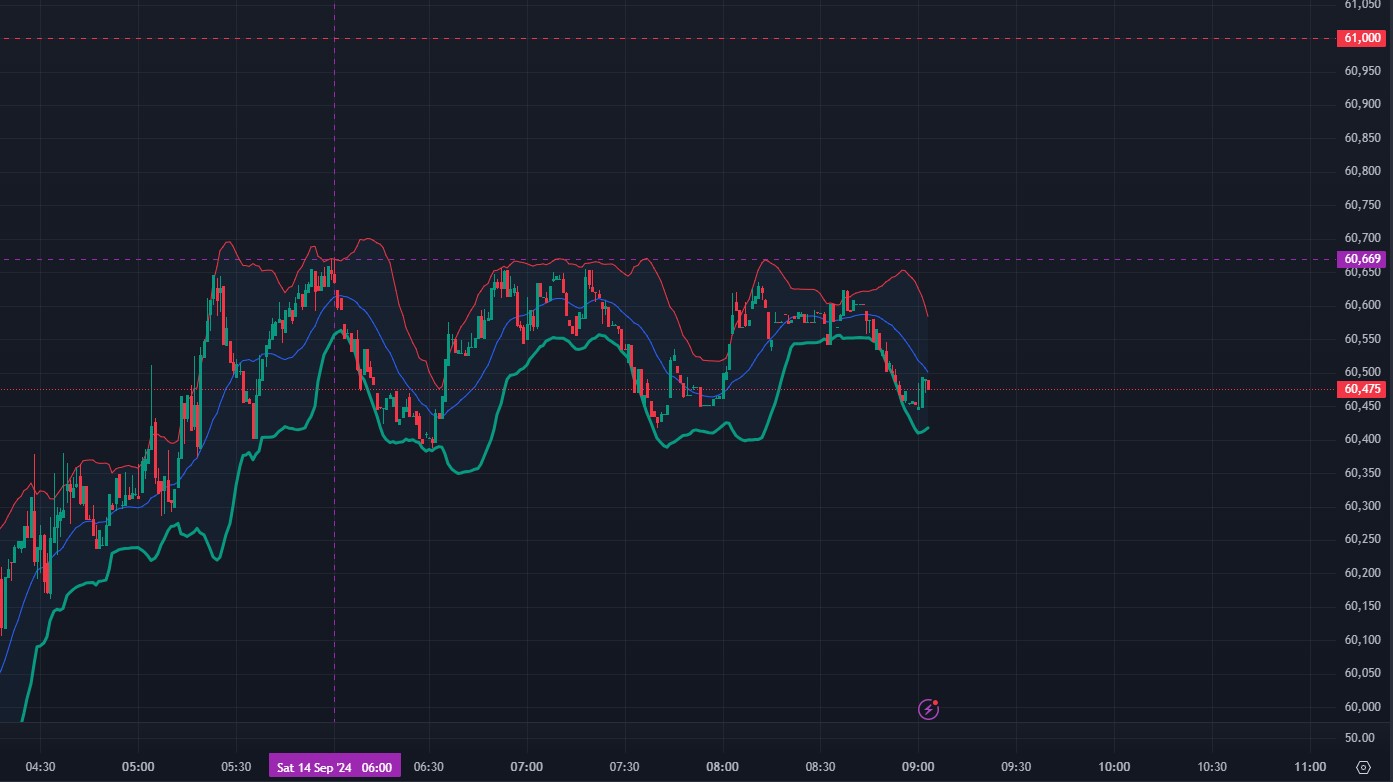
Task: Click the 09:00 time axis label
Action: 918,767
